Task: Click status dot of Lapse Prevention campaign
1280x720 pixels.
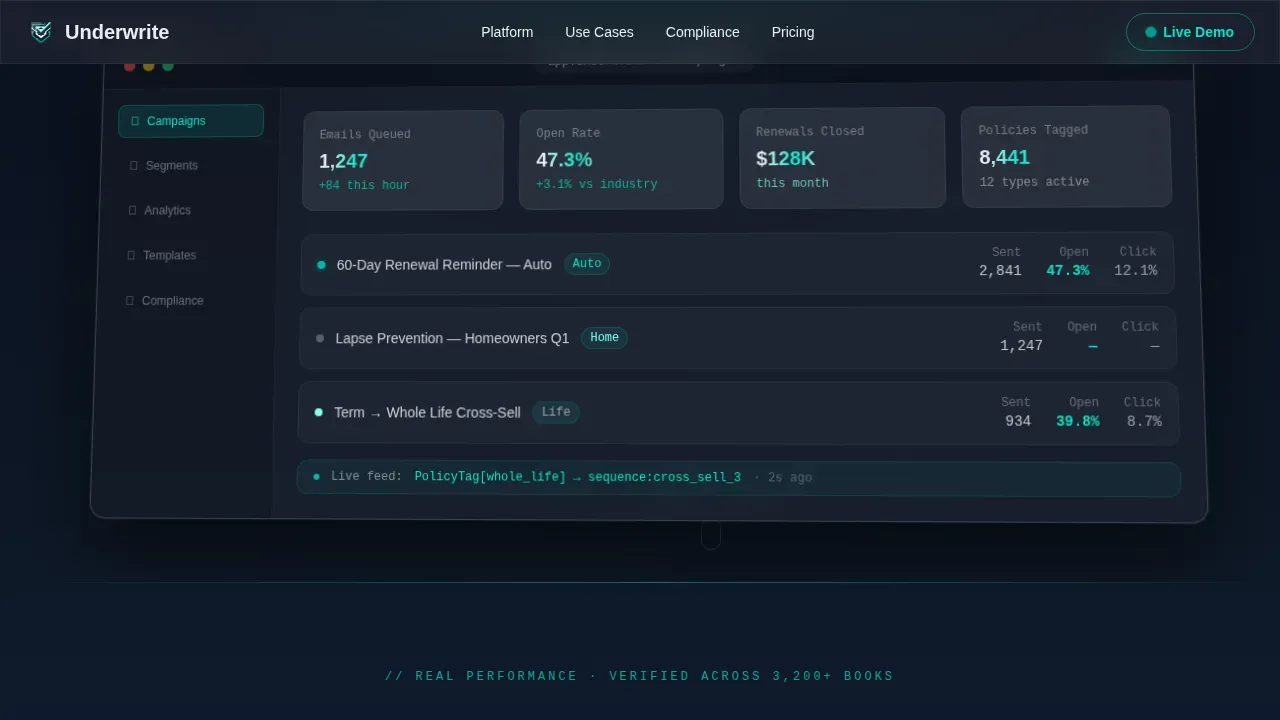Action: click(x=320, y=339)
